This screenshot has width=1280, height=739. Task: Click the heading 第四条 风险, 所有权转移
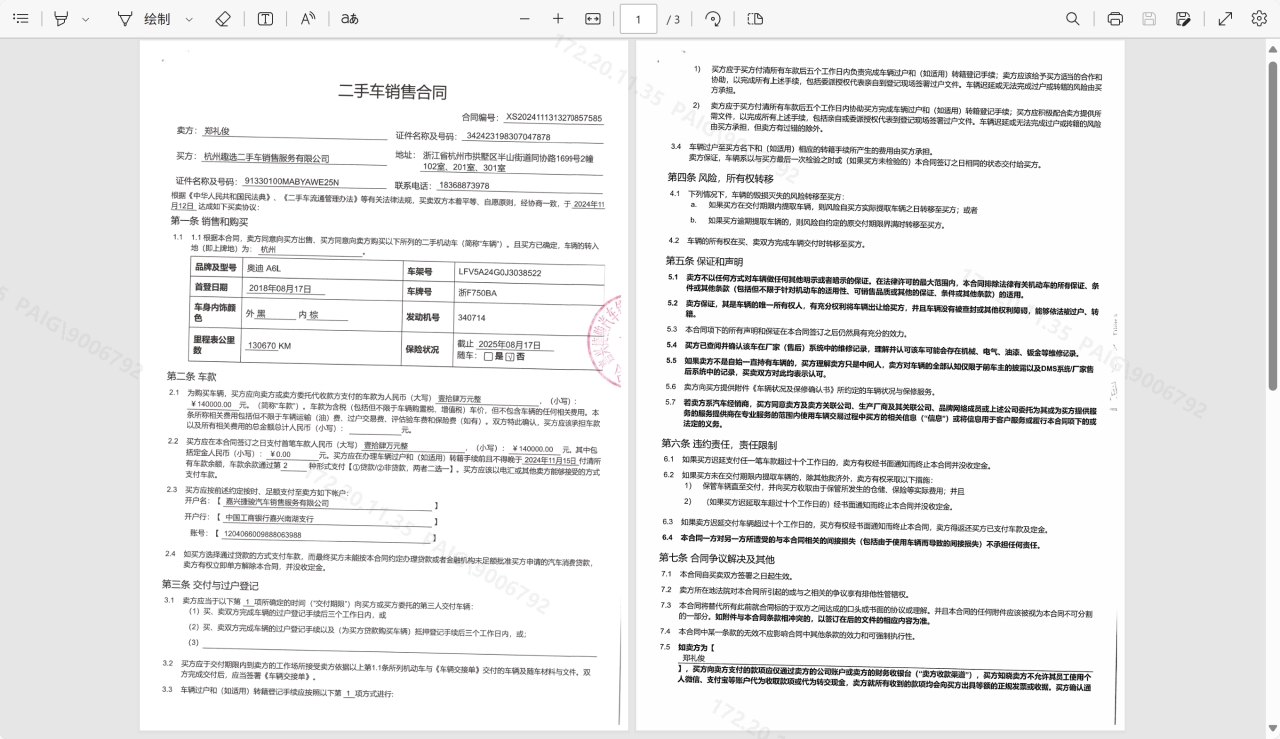click(x=720, y=177)
